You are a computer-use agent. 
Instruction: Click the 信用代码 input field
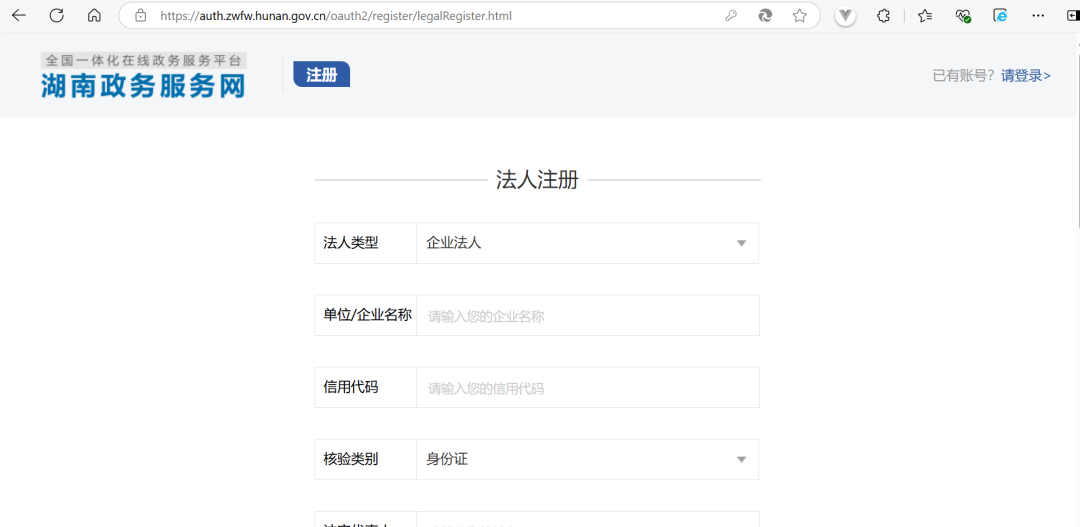click(x=587, y=388)
